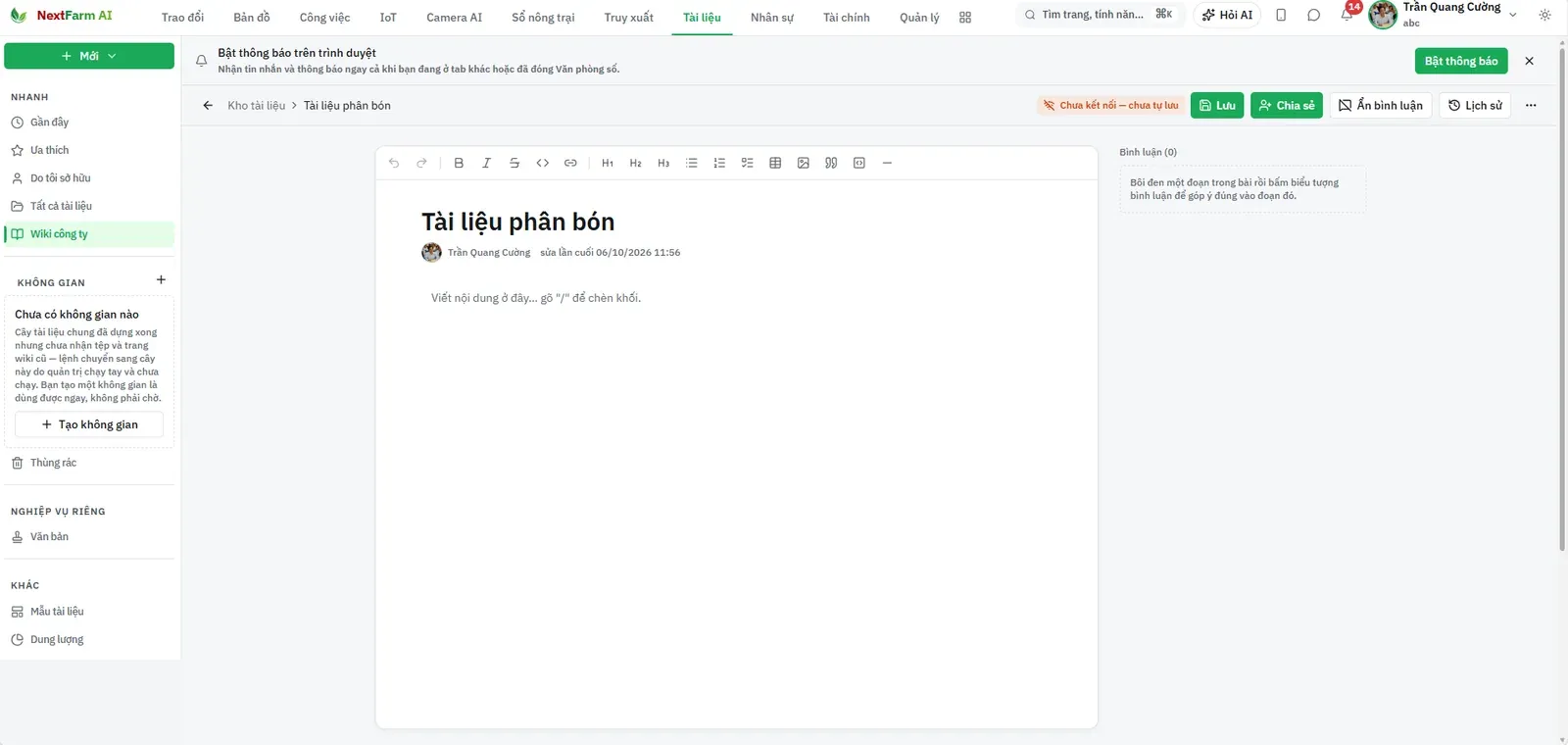Dismiss the browser notification banner
The image size is (1568, 745).
tap(1529, 61)
